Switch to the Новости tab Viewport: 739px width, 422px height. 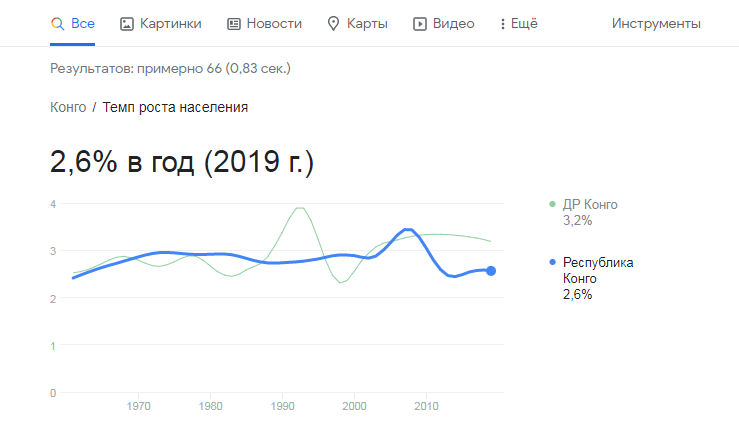click(x=264, y=24)
